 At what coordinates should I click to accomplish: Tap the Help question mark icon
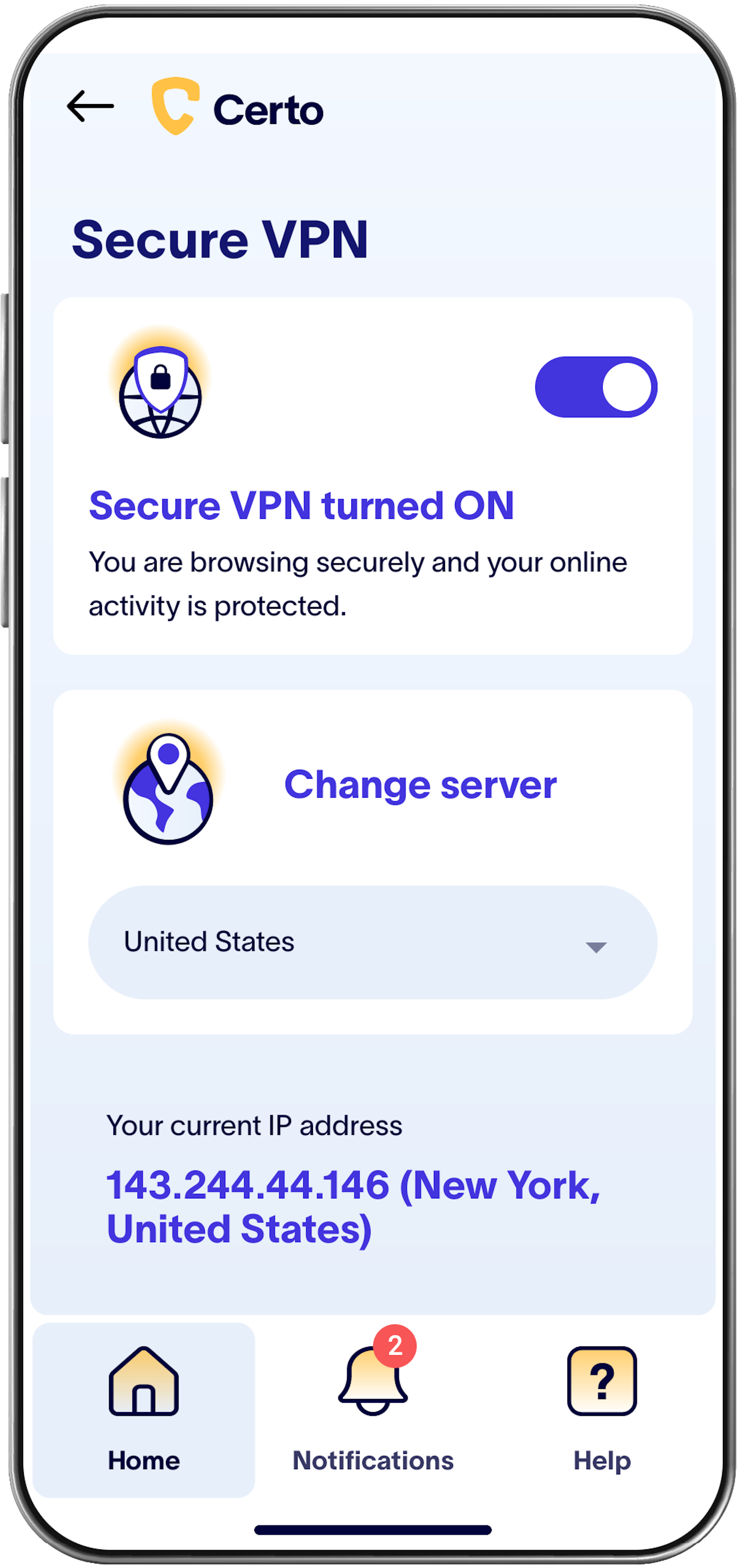[602, 1381]
